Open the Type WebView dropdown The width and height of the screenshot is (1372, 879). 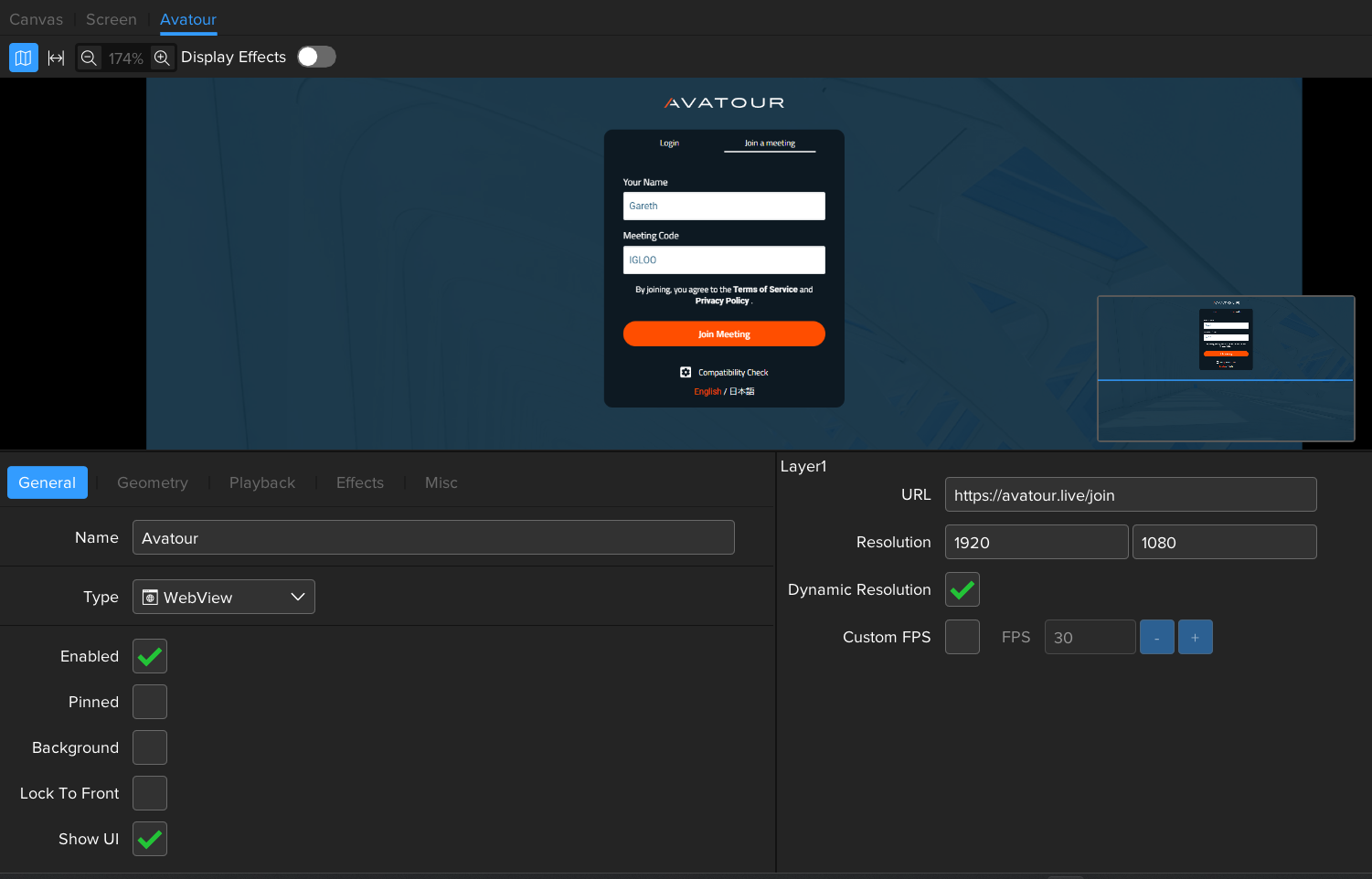point(224,597)
